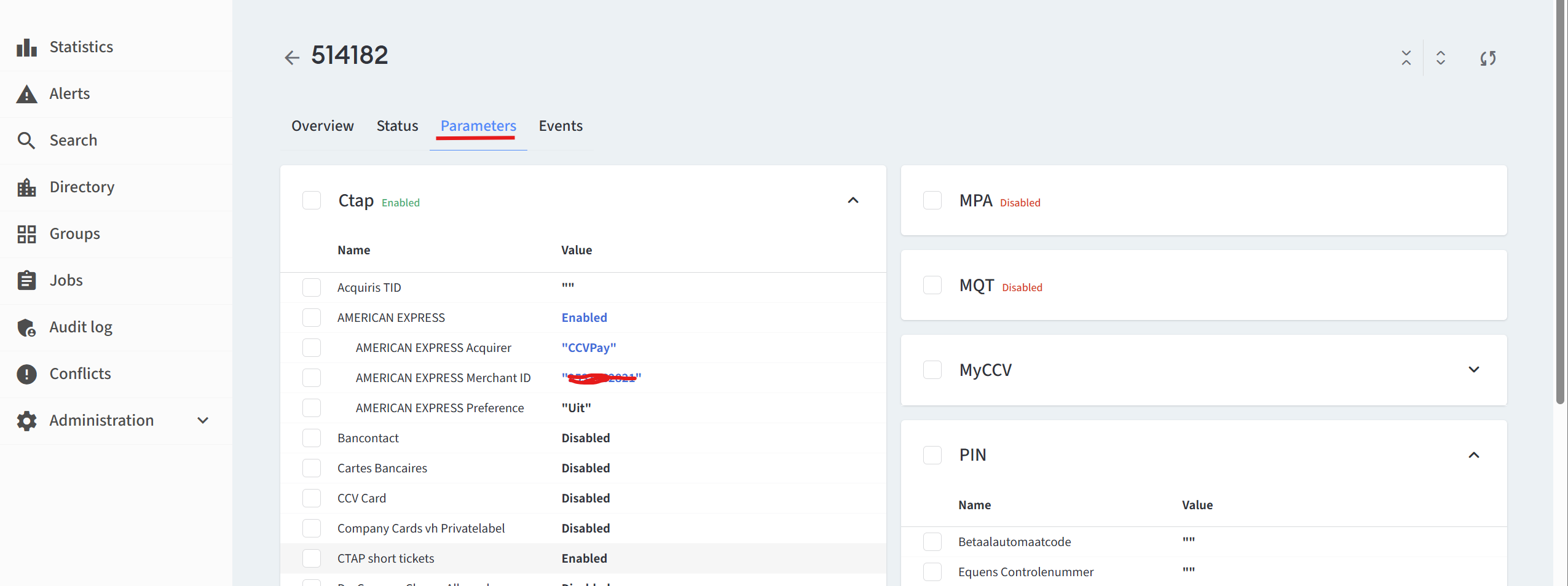Check the MQT section checkbox
Image resolution: width=1568 pixels, height=586 pixels.
[932, 286]
